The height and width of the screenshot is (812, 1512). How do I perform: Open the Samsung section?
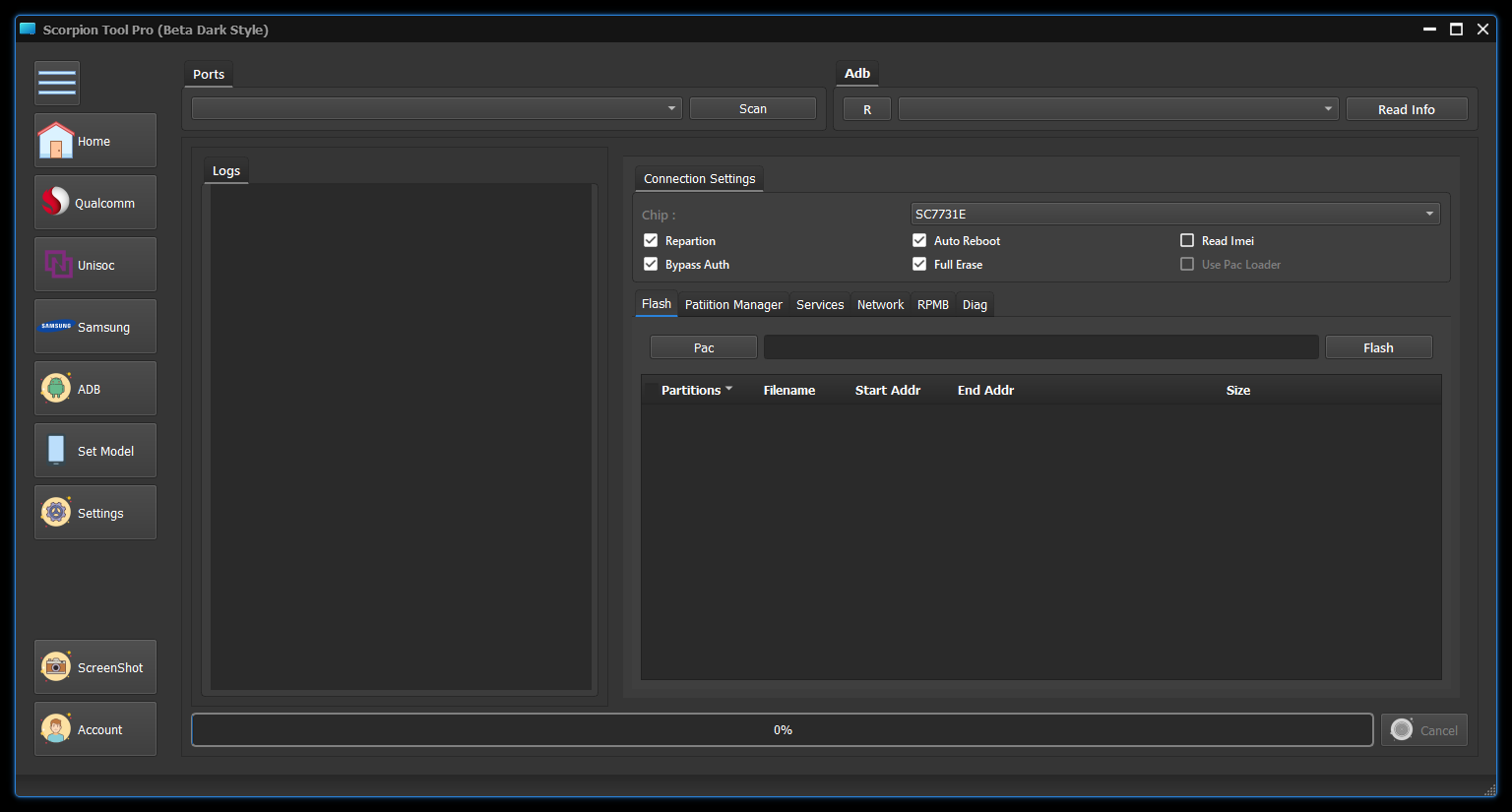[x=95, y=327]
